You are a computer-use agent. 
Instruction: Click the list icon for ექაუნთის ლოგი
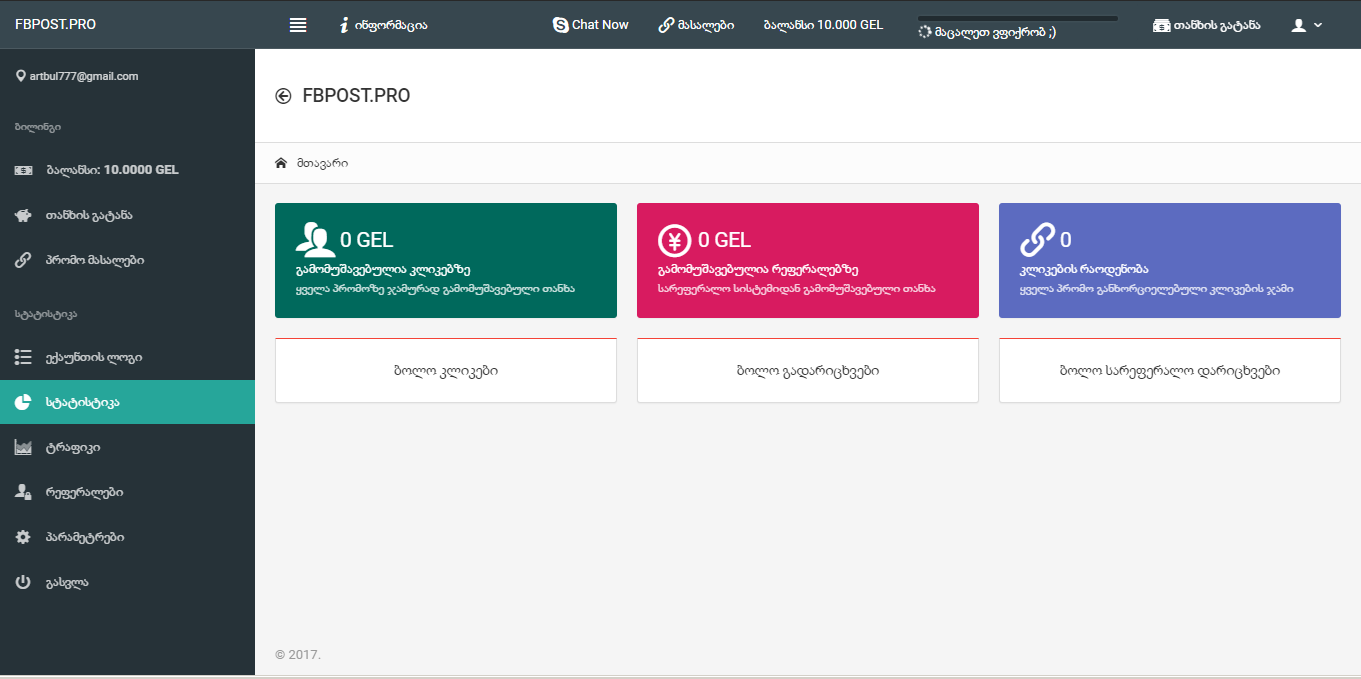(x=23, y=357)
